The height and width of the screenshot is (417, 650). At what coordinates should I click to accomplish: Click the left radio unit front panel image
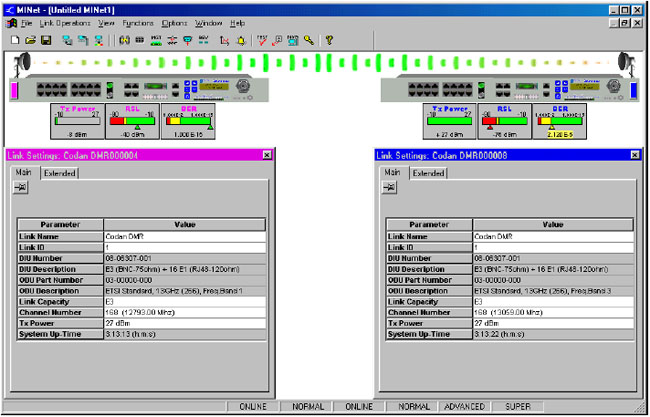pos(139,88)
